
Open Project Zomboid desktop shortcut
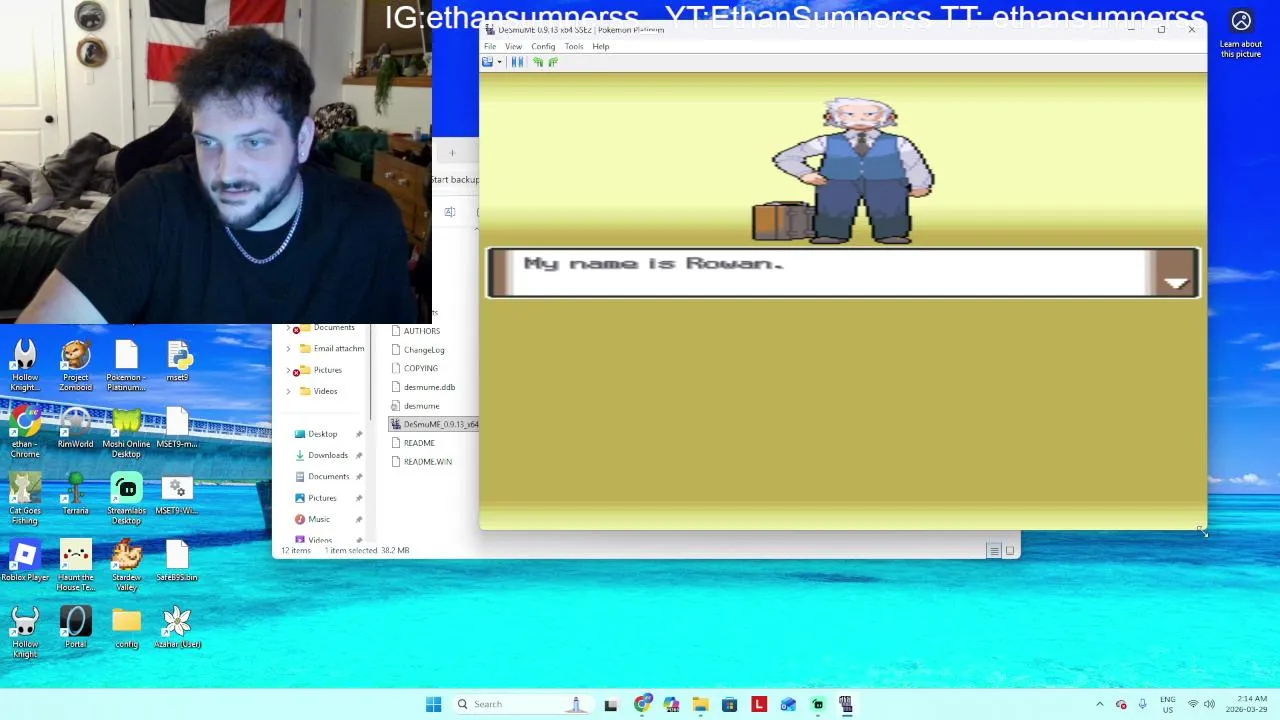pos(75,365)
